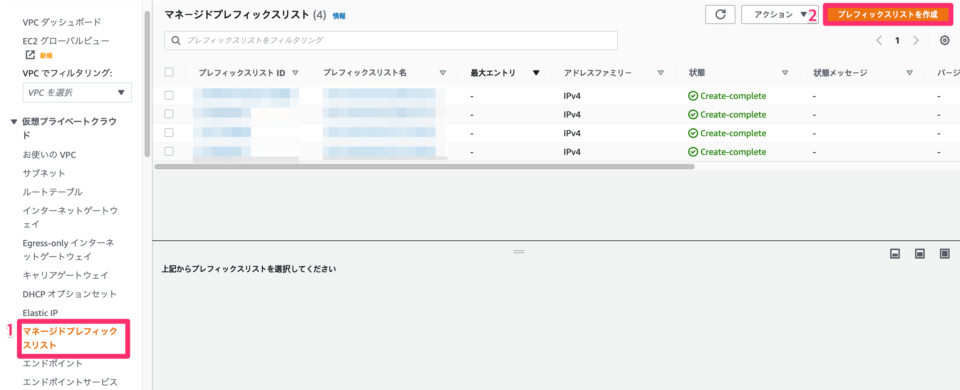Click the search magnifier icon
Screen dimensions: 960x390
[x=176, y=40]
